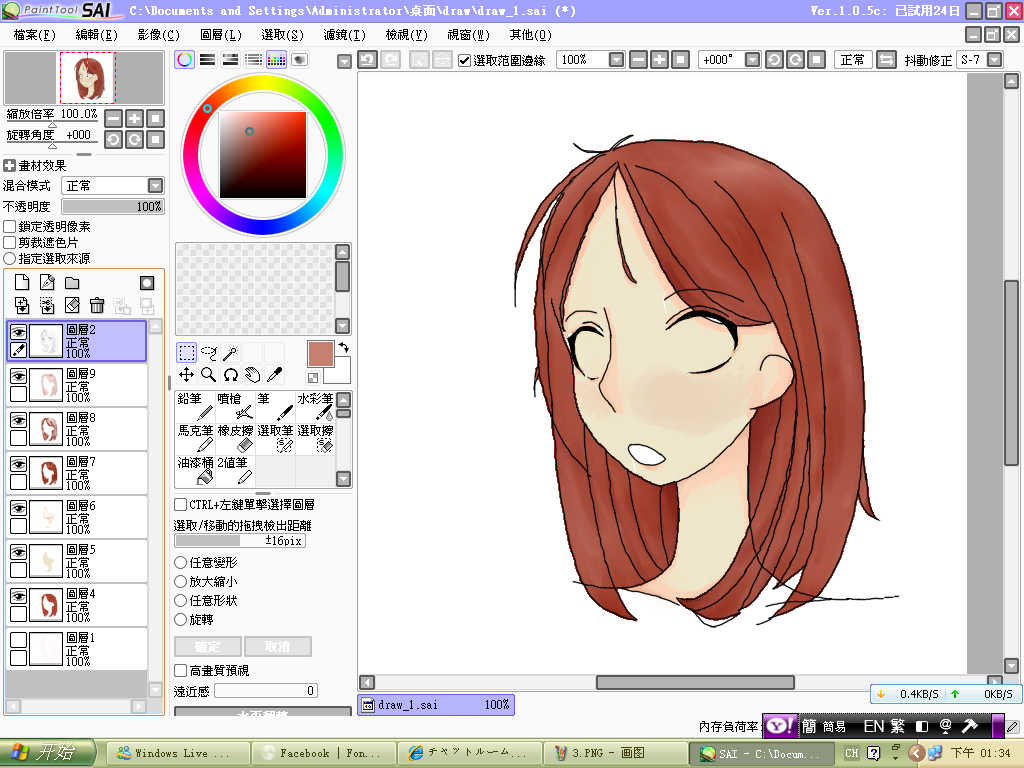Click the 確定 confirm button
The width and height of the screenshot is (1024, 768).
tap(207, 647)
